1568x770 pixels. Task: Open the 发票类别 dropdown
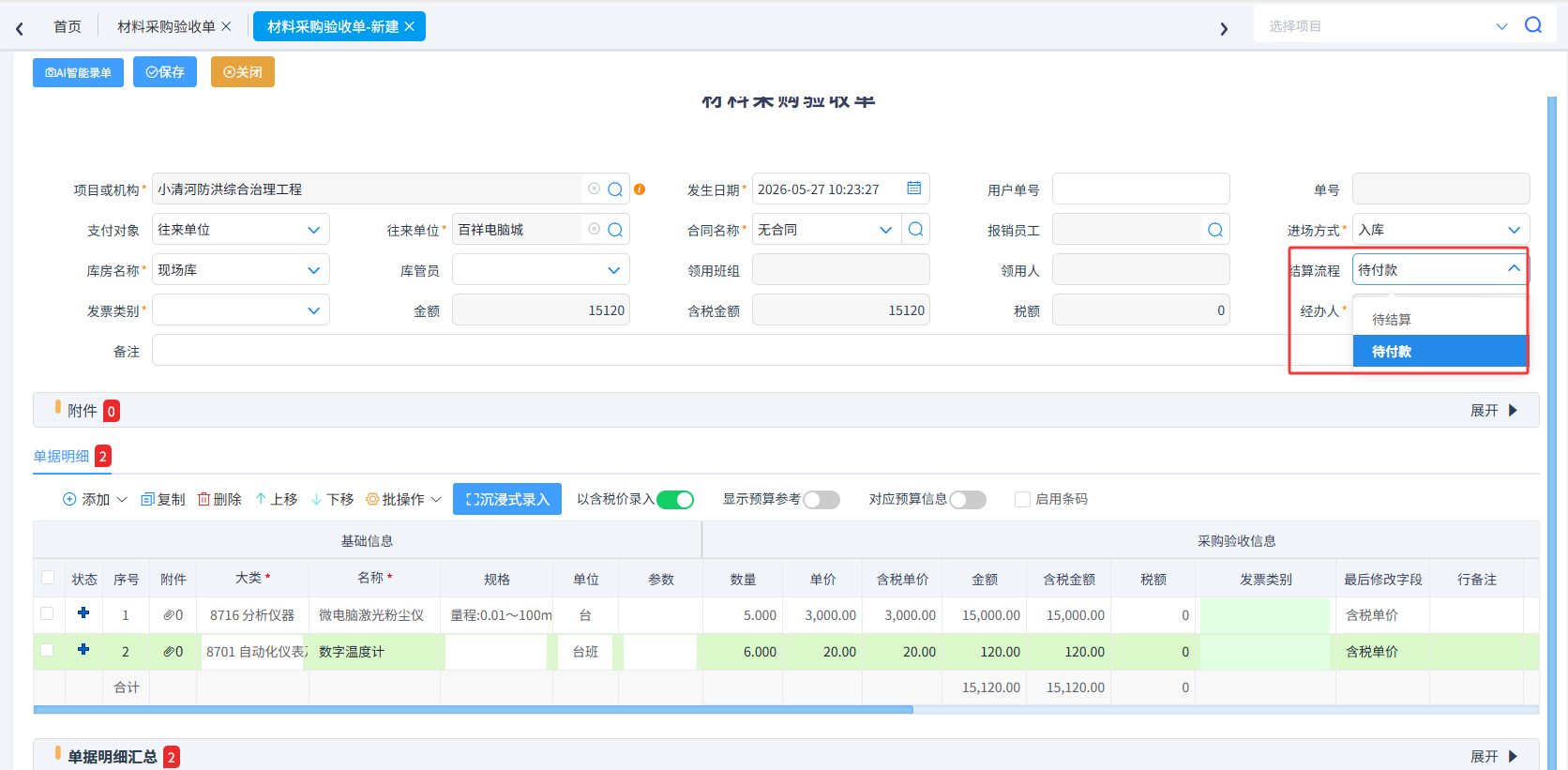coord(241,310)
